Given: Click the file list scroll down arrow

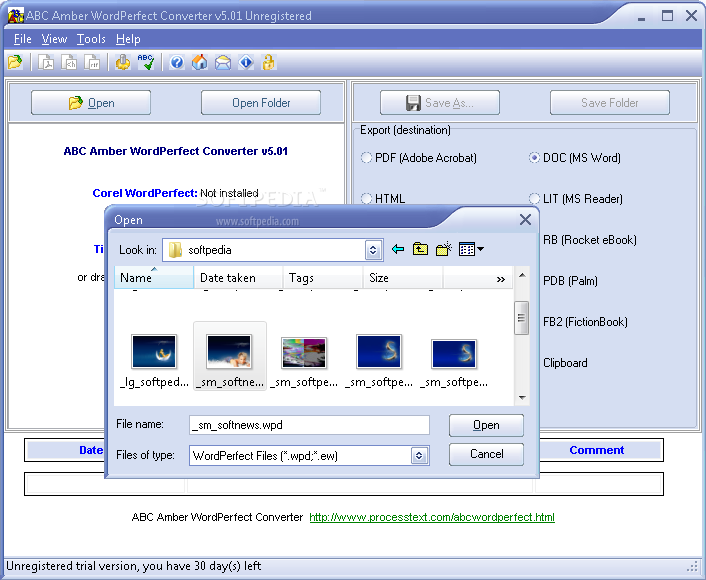Looking at the screenshot, I should [x=522, y=397].
